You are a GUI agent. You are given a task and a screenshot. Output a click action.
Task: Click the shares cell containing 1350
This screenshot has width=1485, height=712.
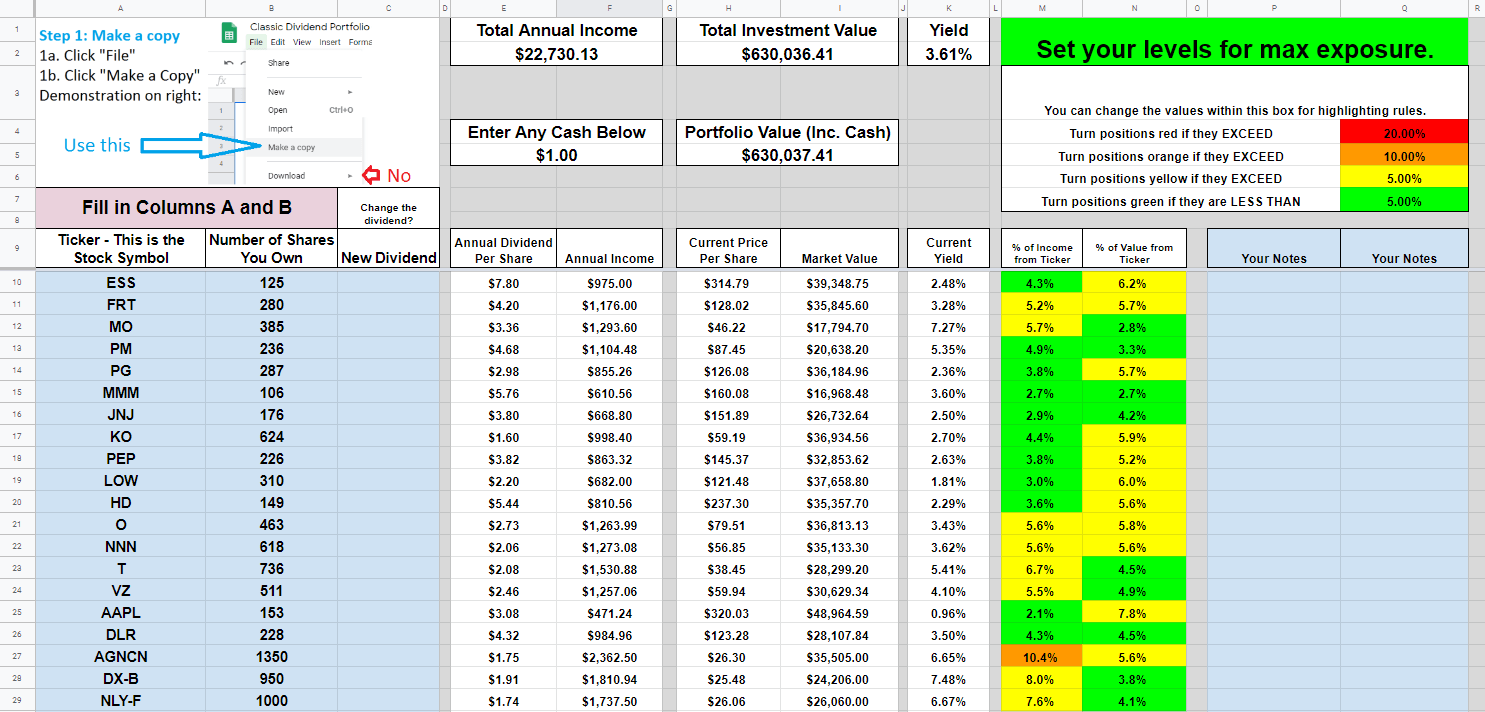coord(271,657)
